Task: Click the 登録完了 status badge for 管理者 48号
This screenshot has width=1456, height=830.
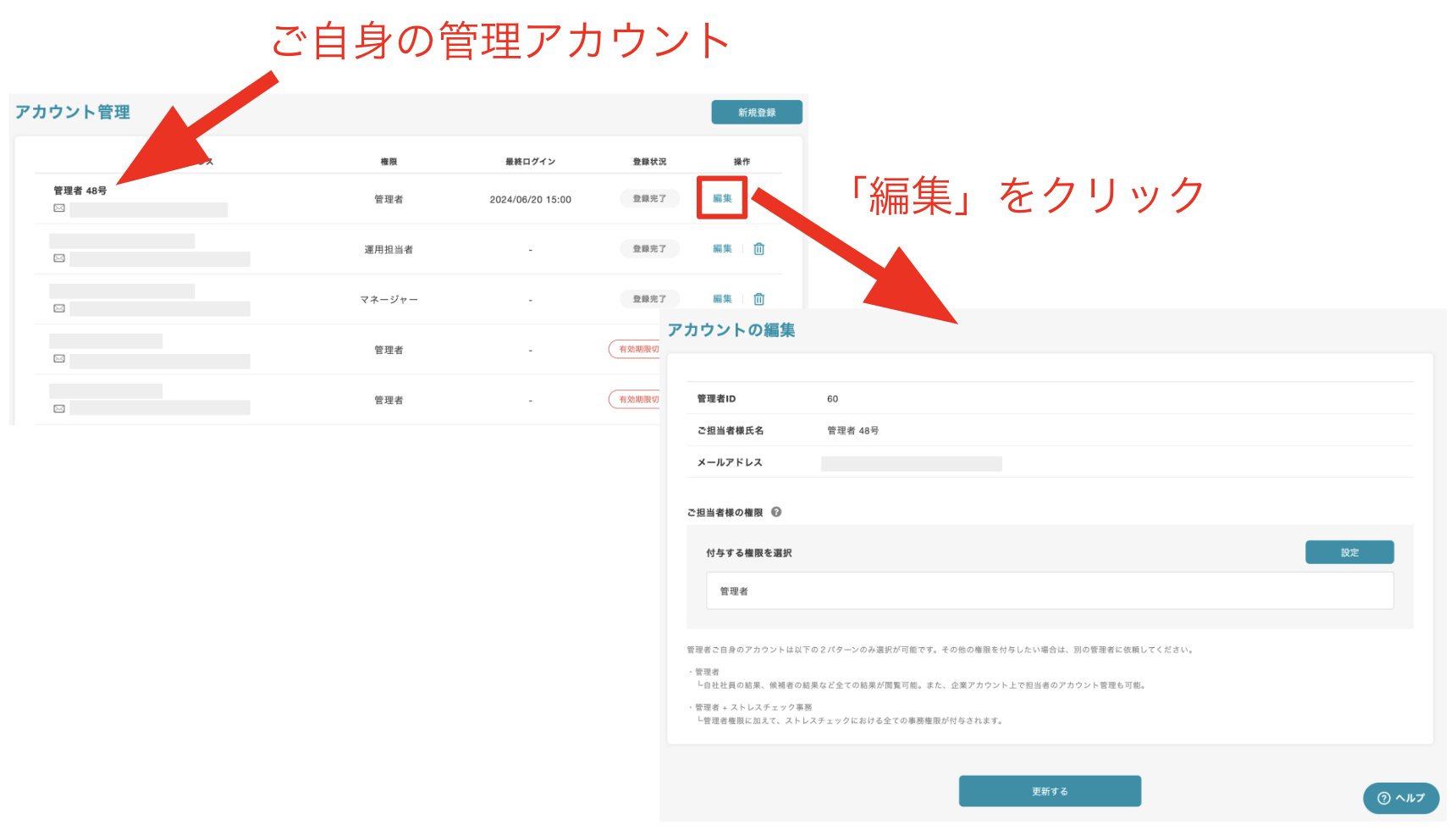Action: click(649, 198)
